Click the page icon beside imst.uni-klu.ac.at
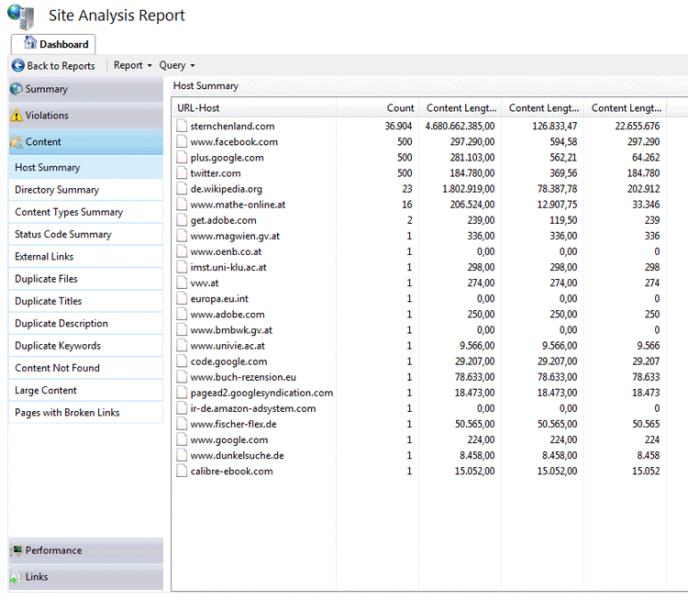The image size is (688, 600). coord(182,267)
